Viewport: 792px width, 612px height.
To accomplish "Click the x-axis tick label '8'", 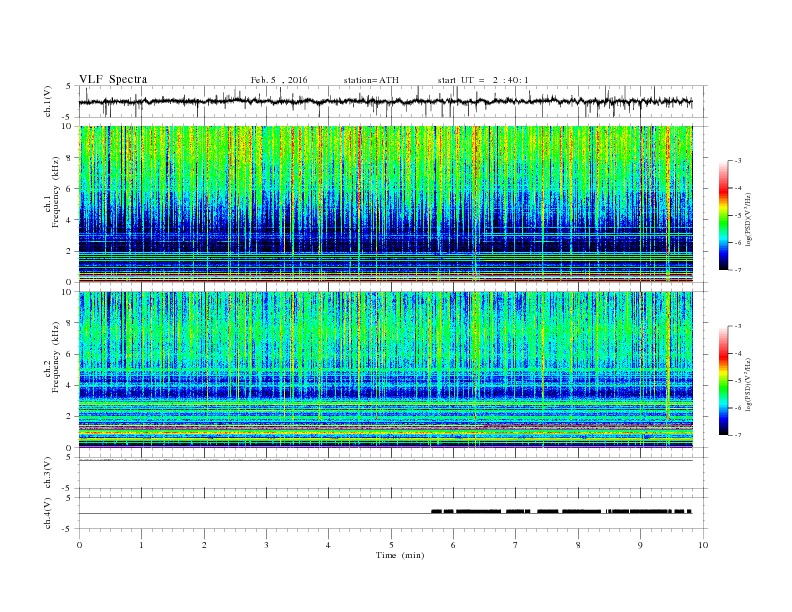I will (x=578, y=545).
